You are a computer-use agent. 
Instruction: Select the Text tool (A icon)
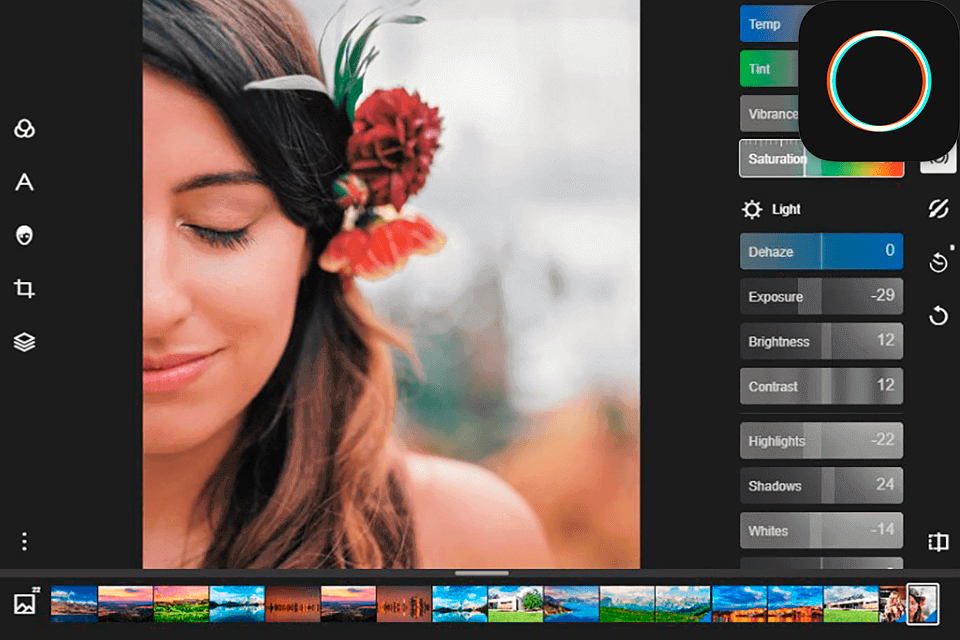tap(24, 182)
